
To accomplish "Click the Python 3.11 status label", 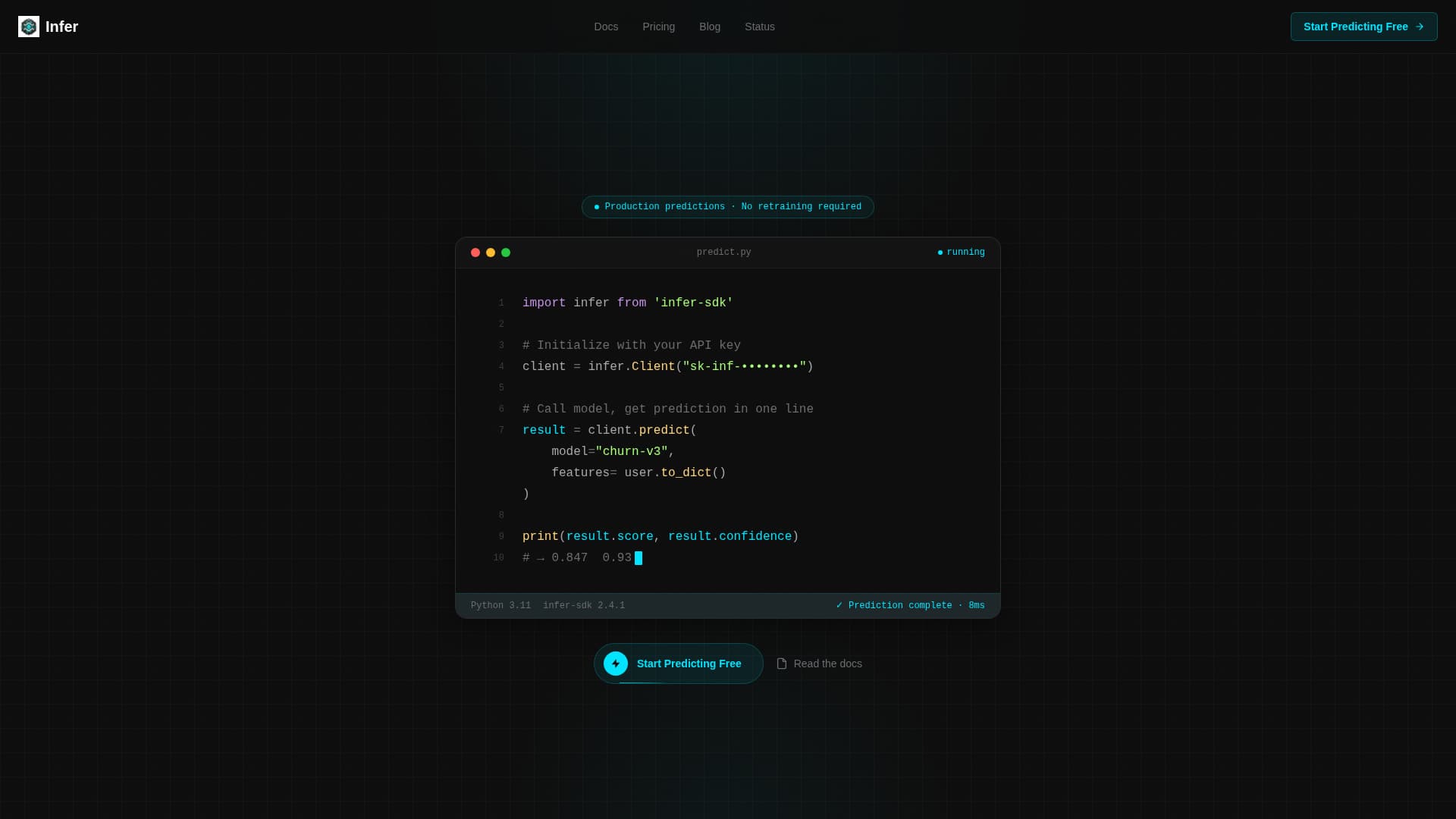I will pyautogui.click(x=500, y=606).
